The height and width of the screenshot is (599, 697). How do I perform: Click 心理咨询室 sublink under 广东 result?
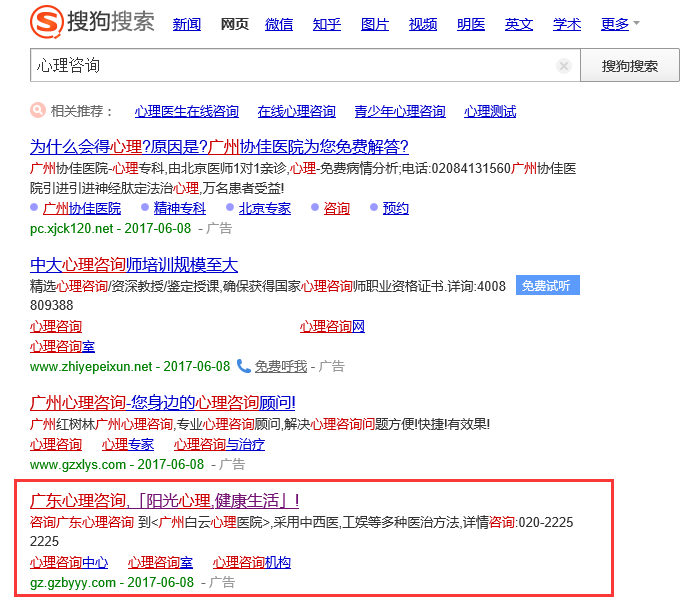point(160,562)
